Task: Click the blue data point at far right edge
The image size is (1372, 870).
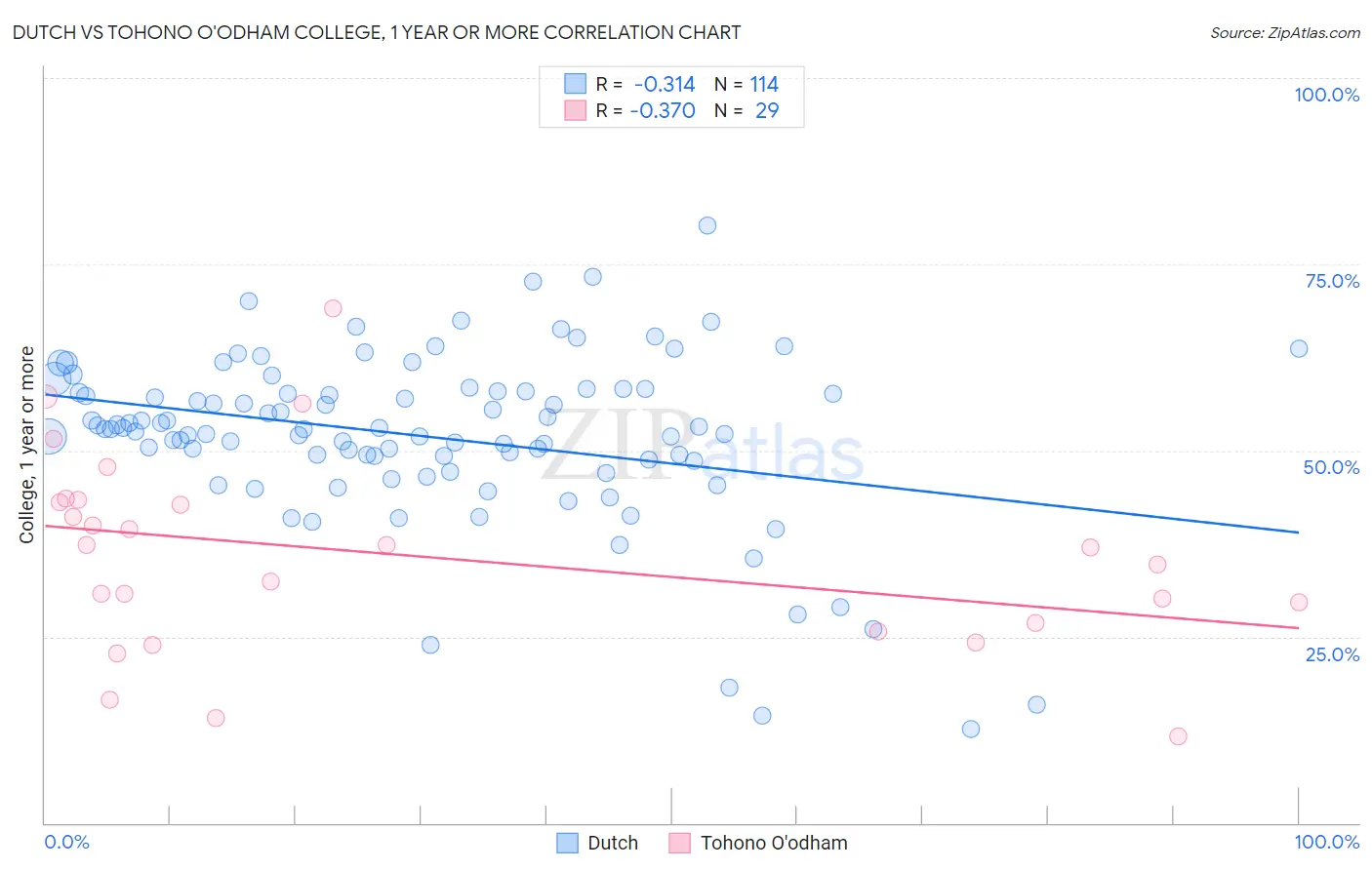Action: tap(1299, 348)
